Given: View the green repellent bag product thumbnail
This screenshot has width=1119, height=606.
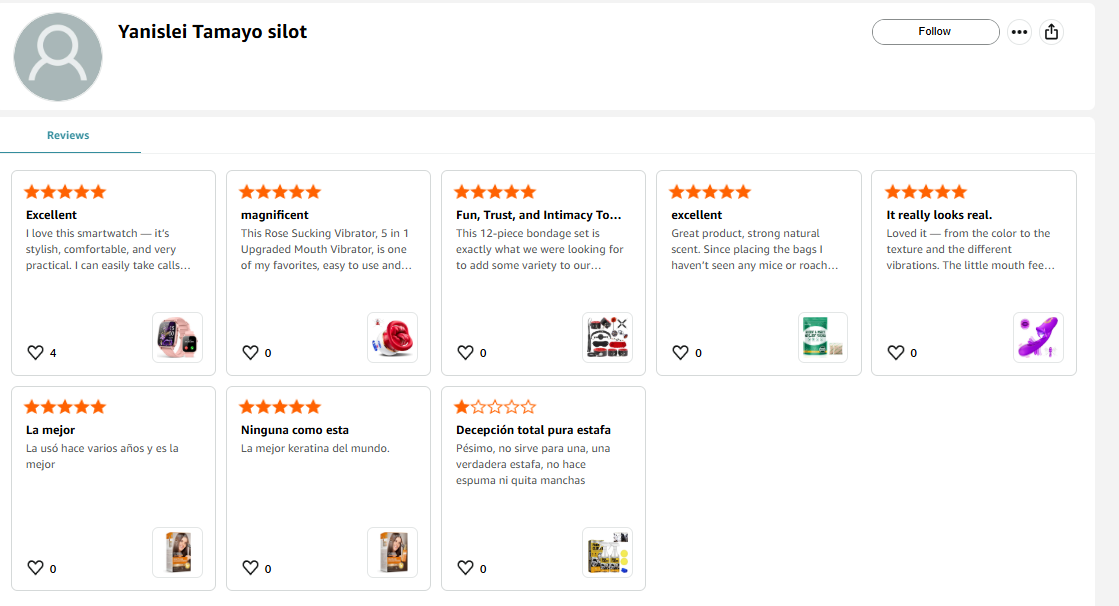Looking at the screenshot, I should coord(822,338).
